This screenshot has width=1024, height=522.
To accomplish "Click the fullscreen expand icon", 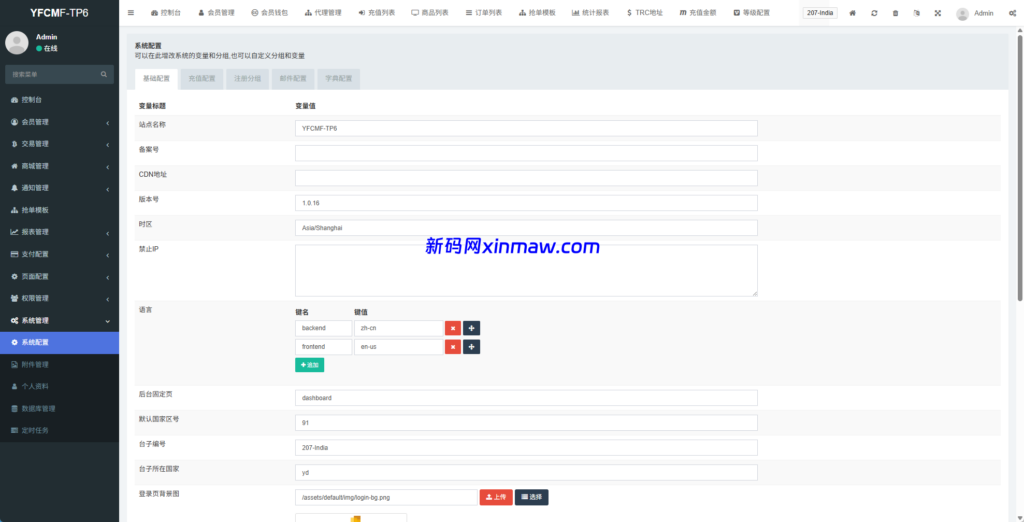I will [x=938, y=13].
